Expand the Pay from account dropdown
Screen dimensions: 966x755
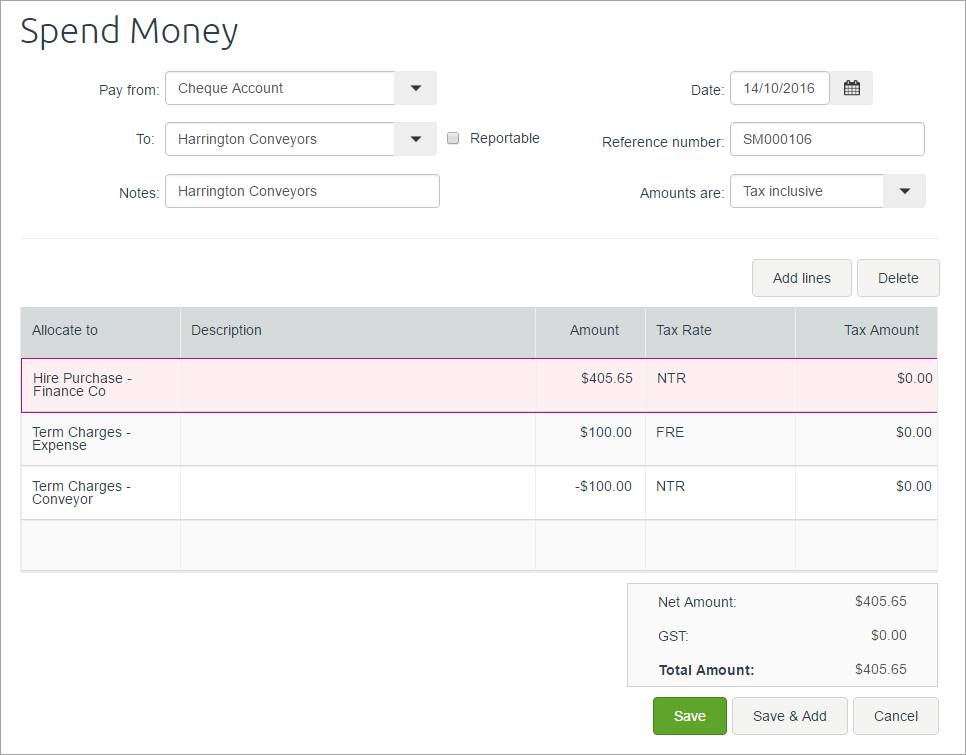point(416,88)
